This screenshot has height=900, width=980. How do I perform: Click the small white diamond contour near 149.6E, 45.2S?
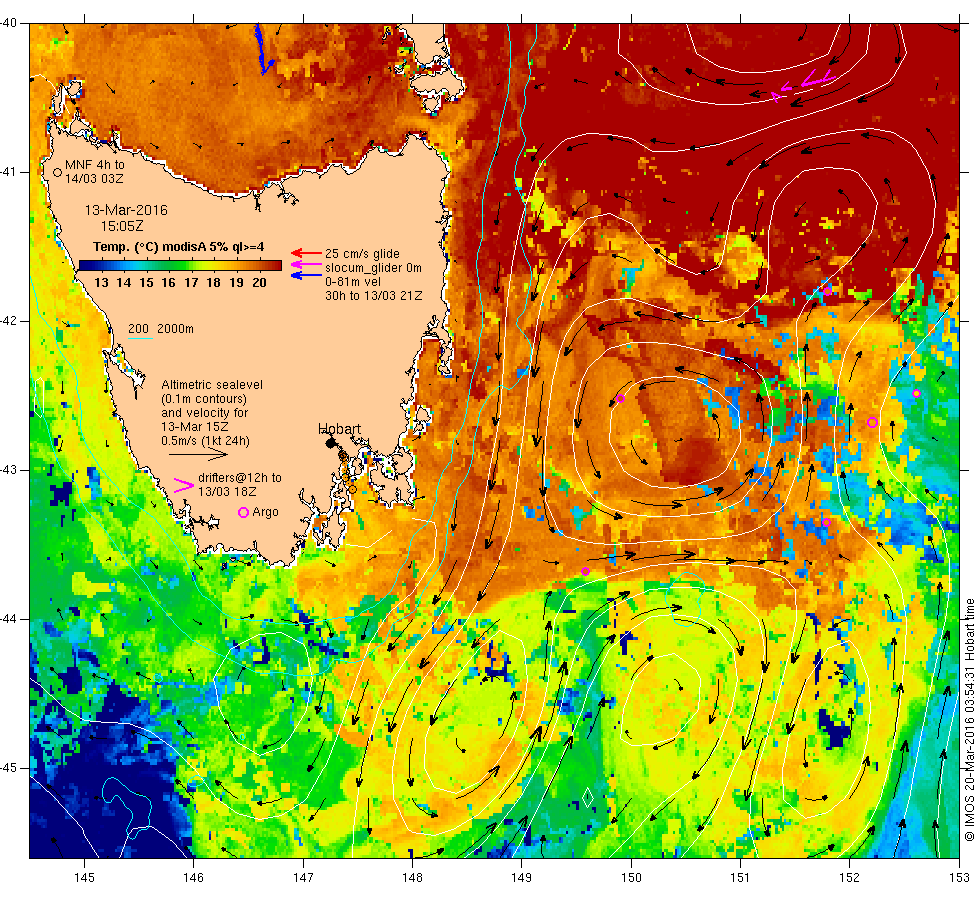tap(588, 797)
